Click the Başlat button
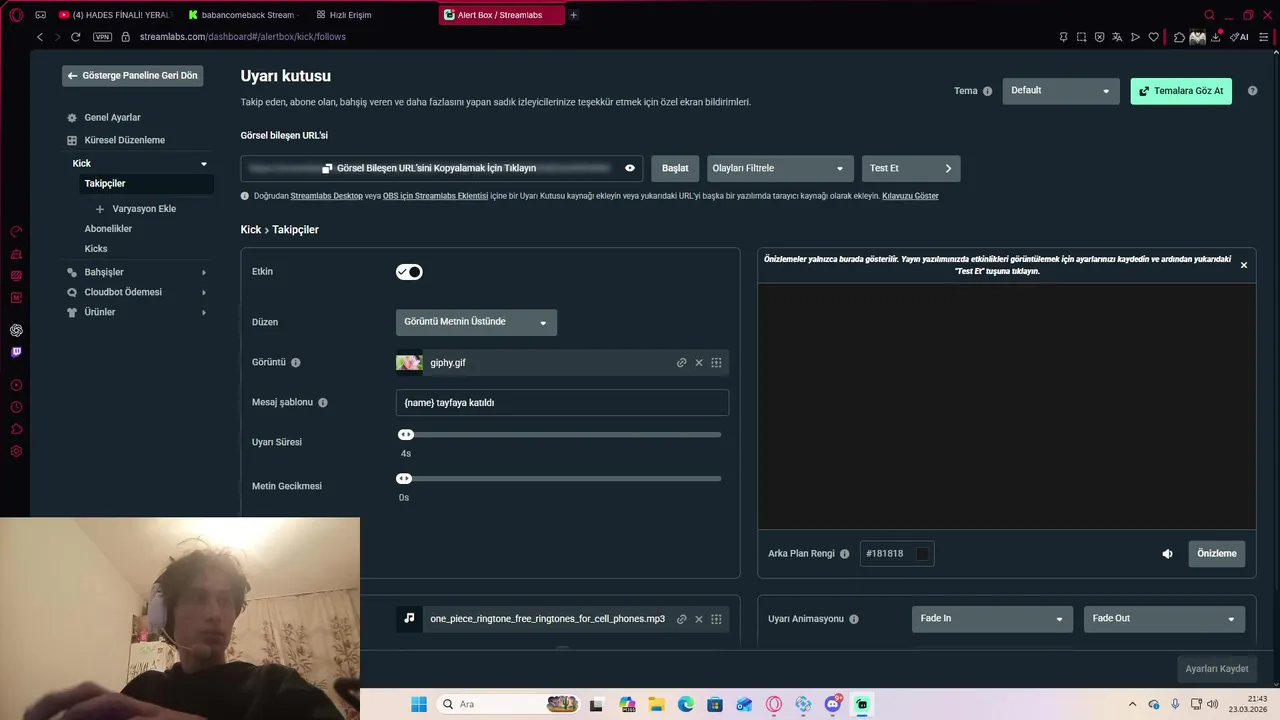The width and height of the screenshot is (1280, 720). tap(675, 168)
